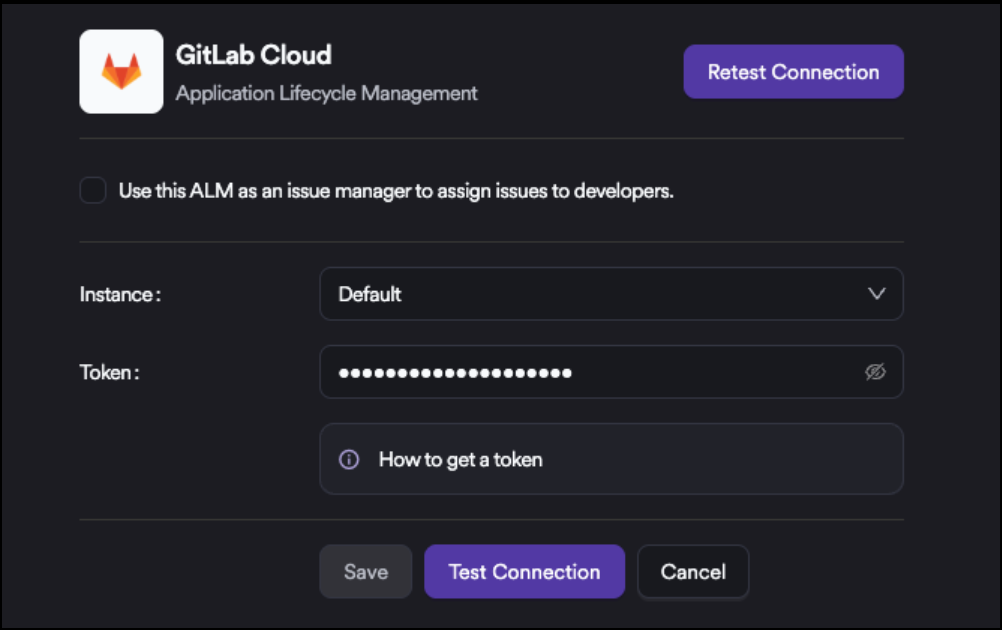Click the 'Instance :' field label
The image size is (1002, 630).
tap(120, 294)
